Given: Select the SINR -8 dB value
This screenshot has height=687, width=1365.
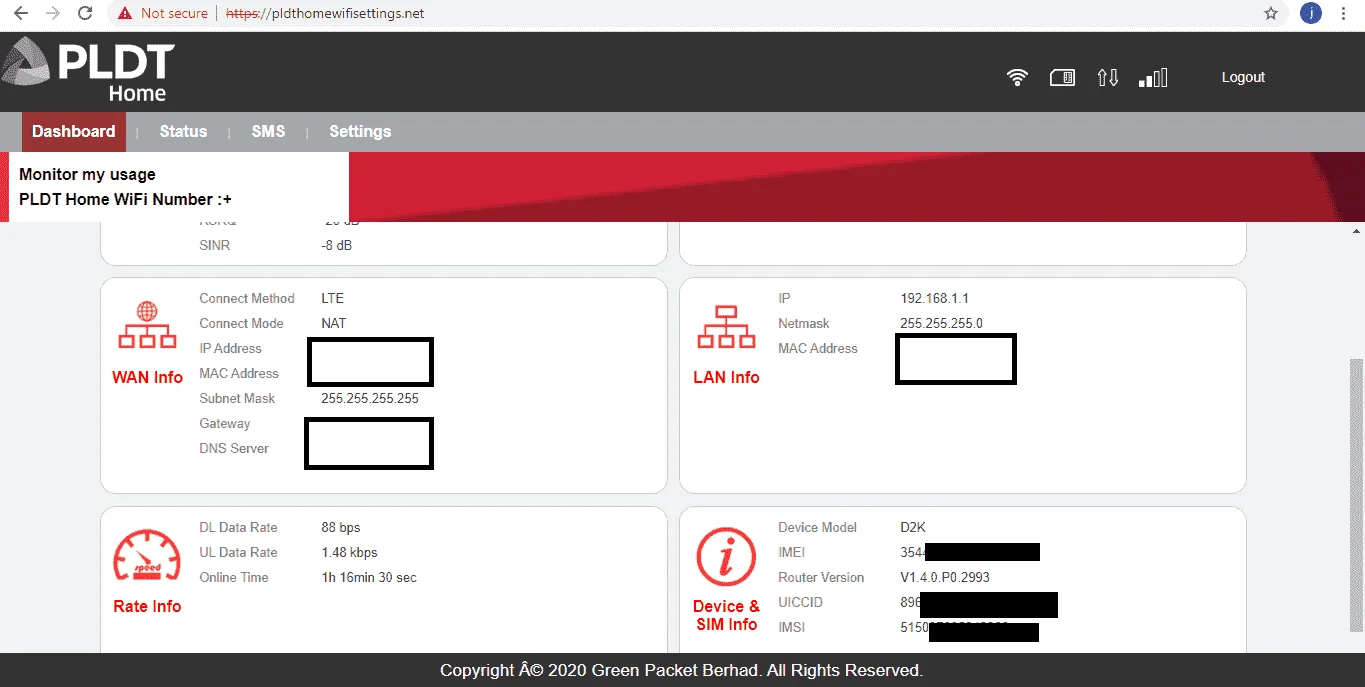Looking at the screenshot, I should 336,245.
